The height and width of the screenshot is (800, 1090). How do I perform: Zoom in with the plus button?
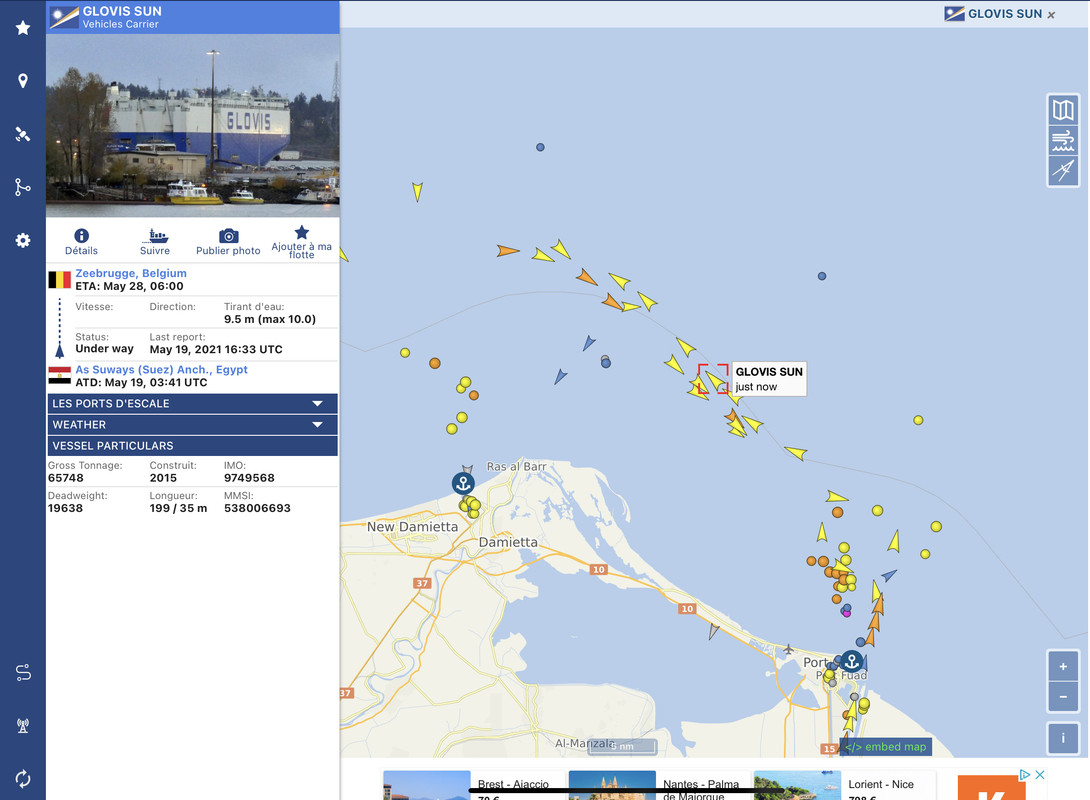click(x=1063, y=667)
